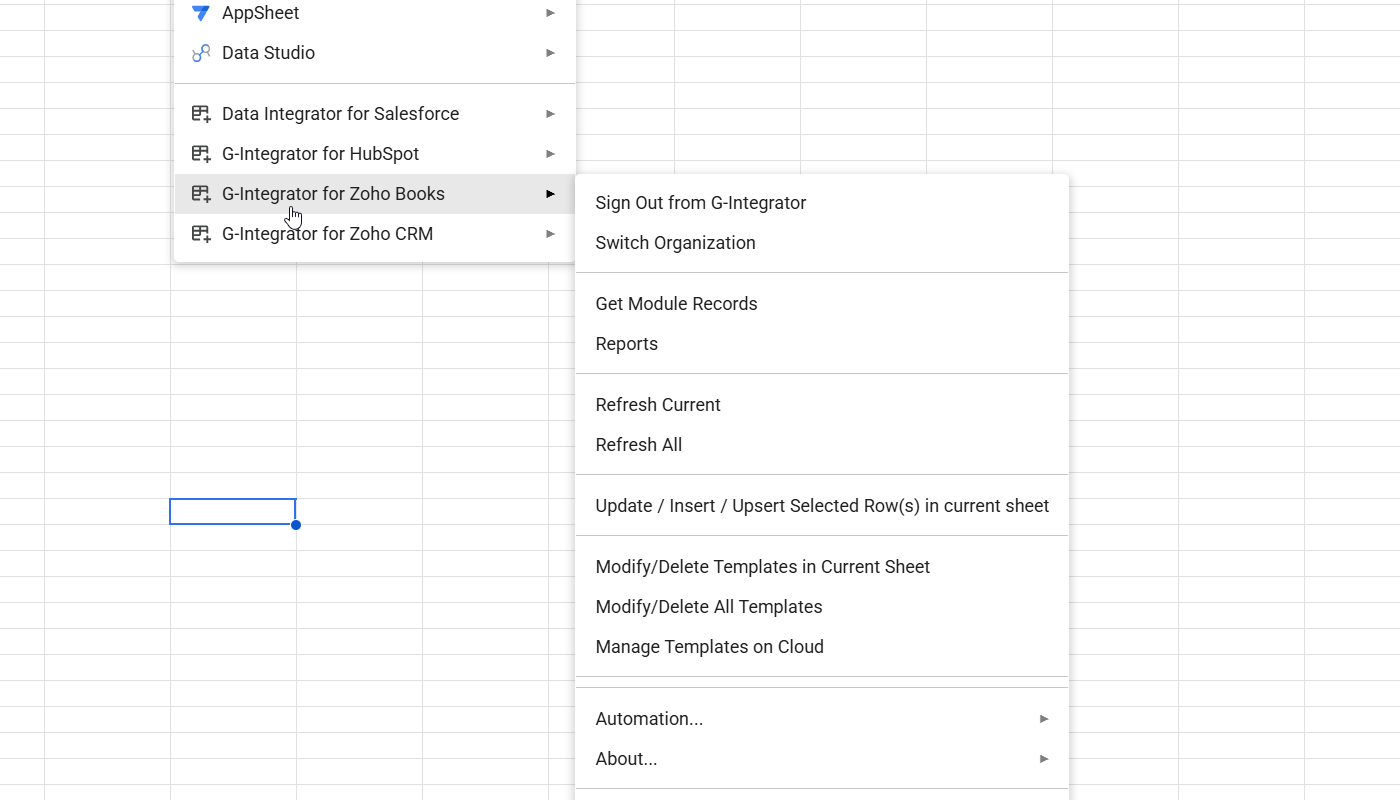This screenshot has width=1400, height=800.
Task: Click the G-Integrator for Zoho CRM add-on icon
Action: pos(201,234)
